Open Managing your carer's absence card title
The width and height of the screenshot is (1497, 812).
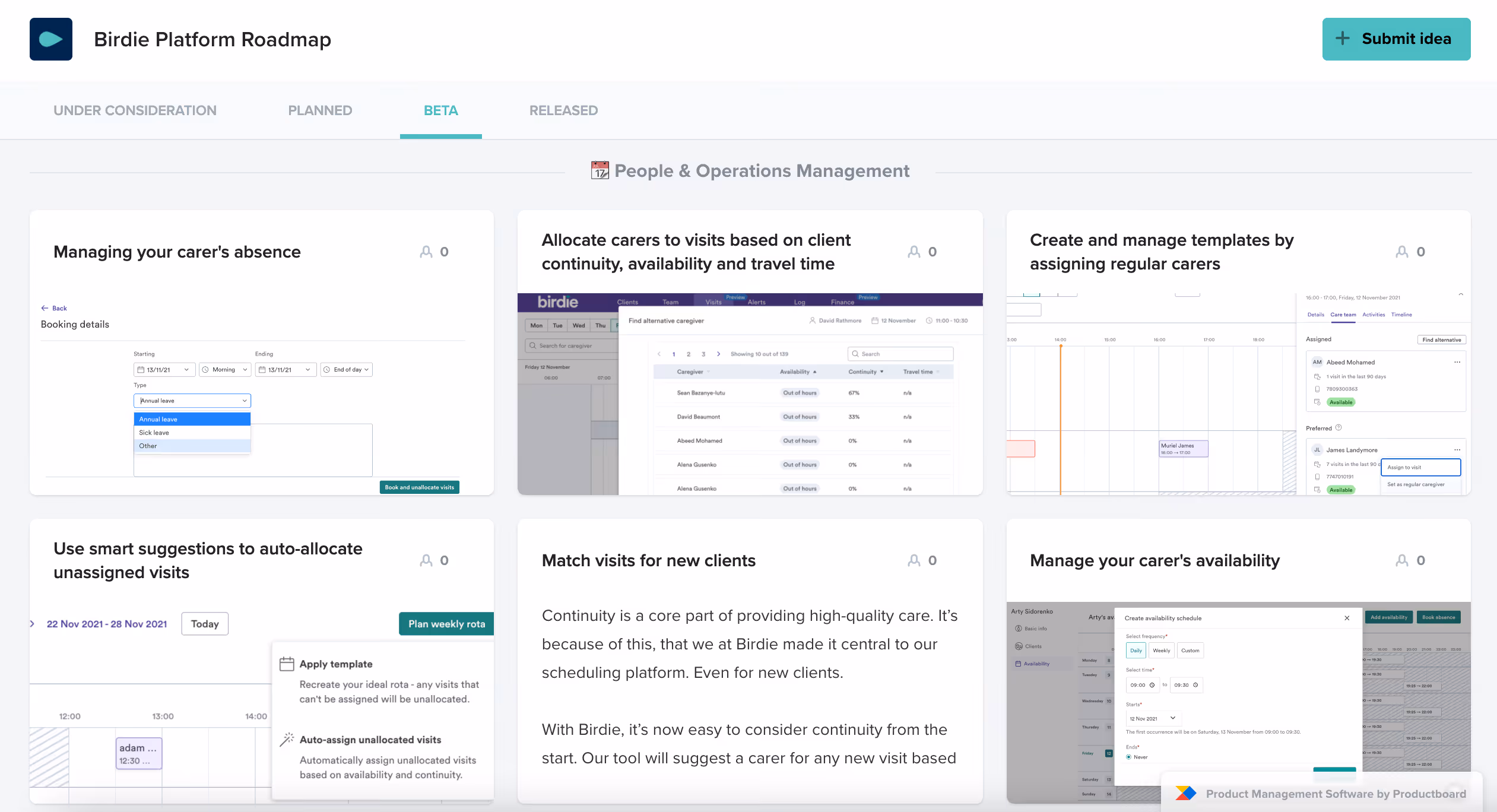point(177,252)
